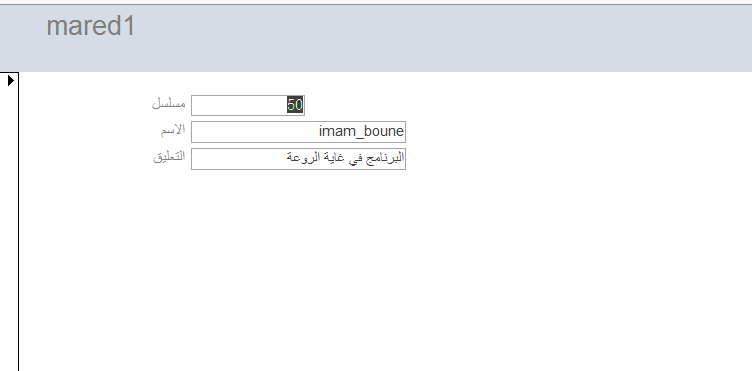
Task: Click the الاسم field label
Action: (172, 130)
